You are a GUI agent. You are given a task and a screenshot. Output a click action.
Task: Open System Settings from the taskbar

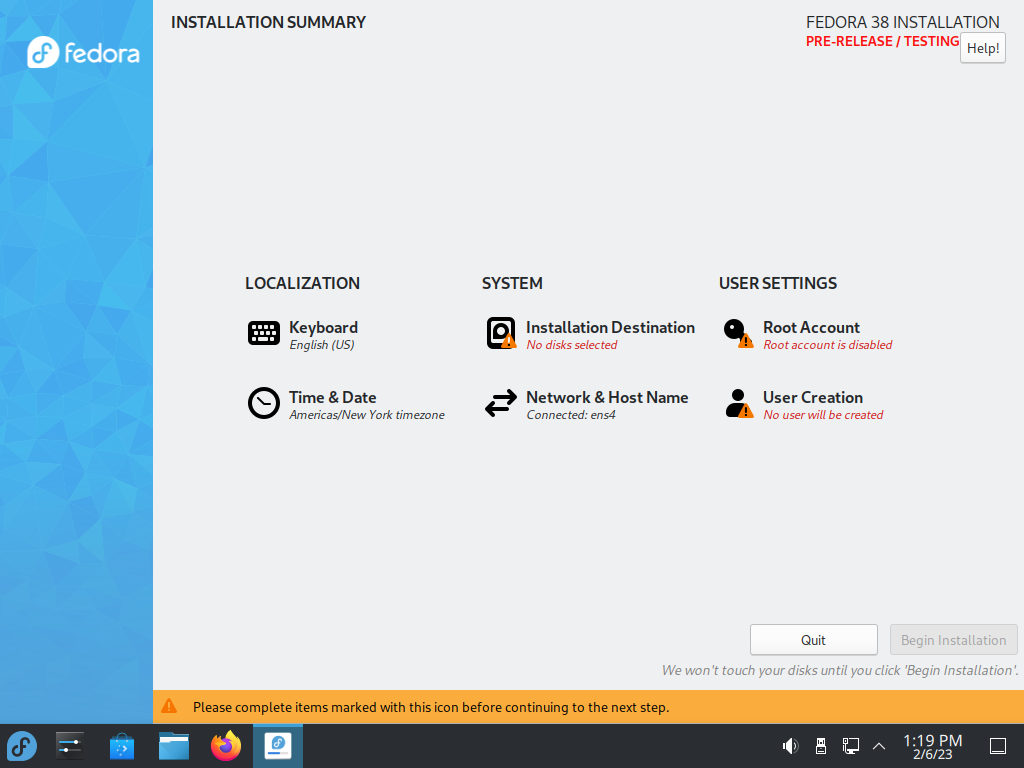[x=69, y=746]
